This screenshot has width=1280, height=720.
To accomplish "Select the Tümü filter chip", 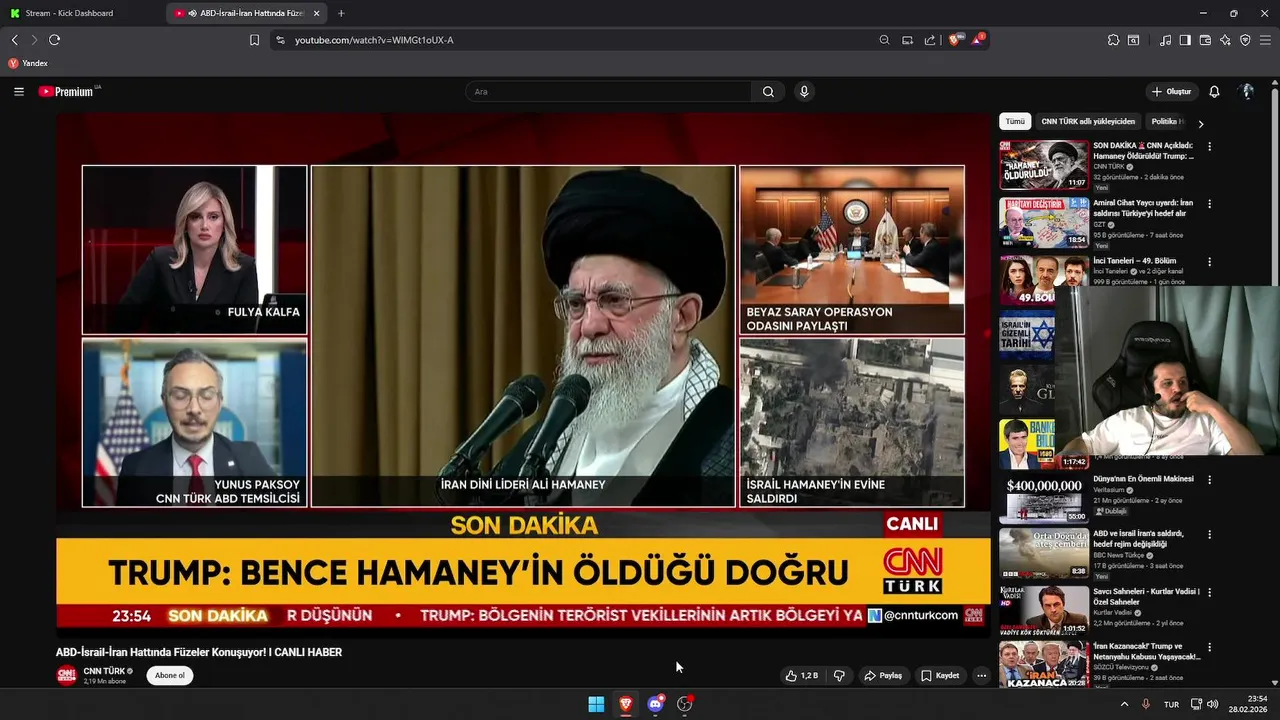I will [x=1015, y=122].
